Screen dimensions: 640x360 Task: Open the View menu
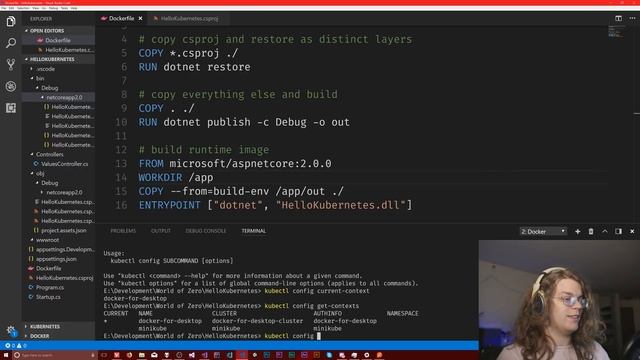click(x=36, y=8)
